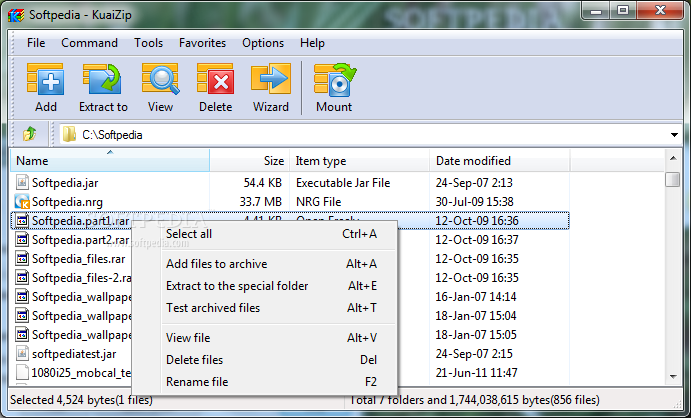Image resolution: width=691 pixels, height=418 pixels.
Task: Click the 33.7 MB size cell
Action: 260,202
